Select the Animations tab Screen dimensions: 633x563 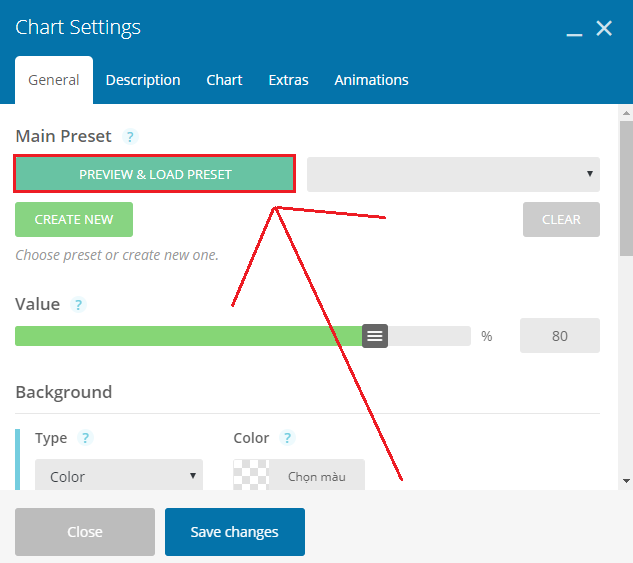coord(371,80)
